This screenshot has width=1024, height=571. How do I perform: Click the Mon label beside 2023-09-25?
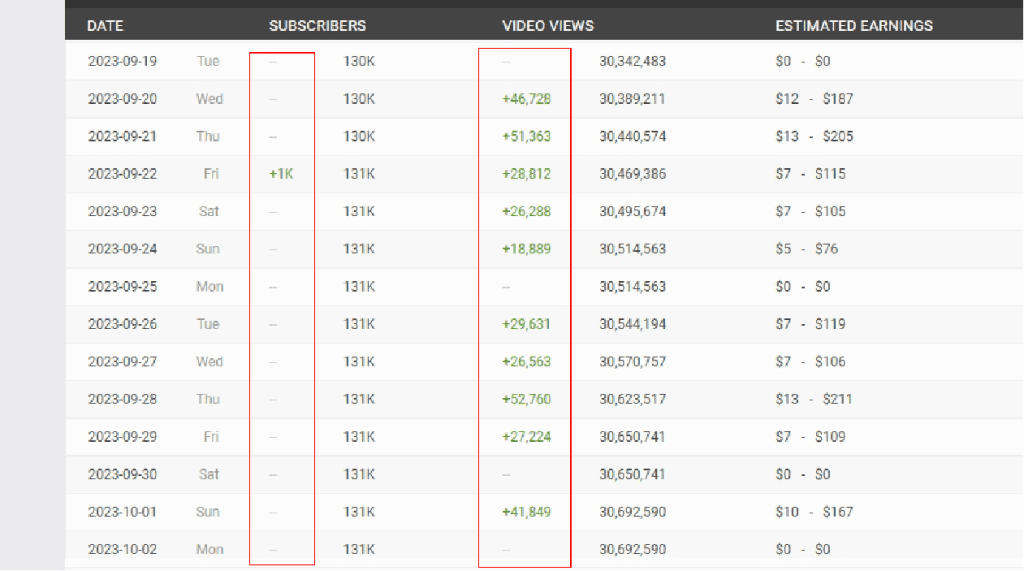click(x=209, y=287)
